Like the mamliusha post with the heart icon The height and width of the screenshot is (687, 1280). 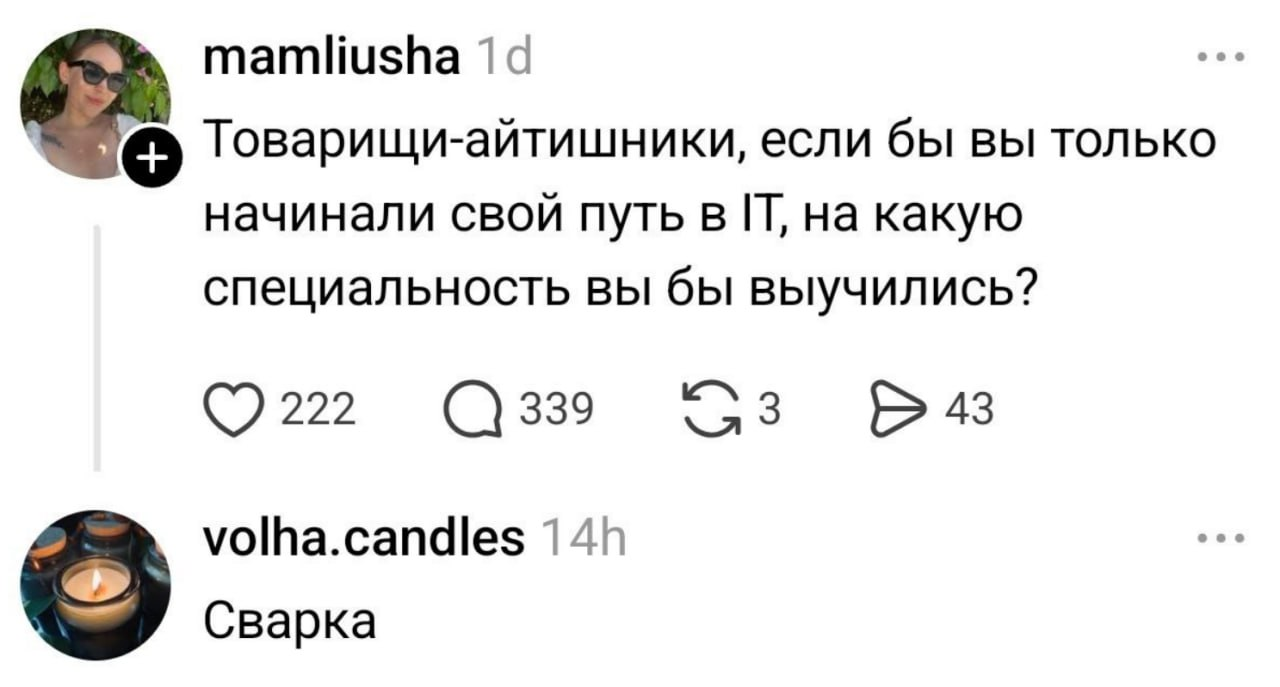(x=230, y=410)
